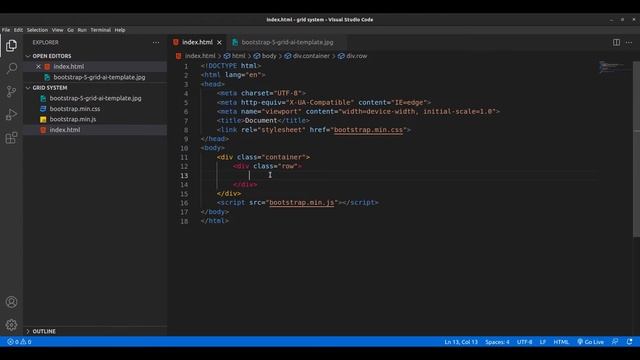
Task: Close index.html tab with the X
Action: pos(219,42)
